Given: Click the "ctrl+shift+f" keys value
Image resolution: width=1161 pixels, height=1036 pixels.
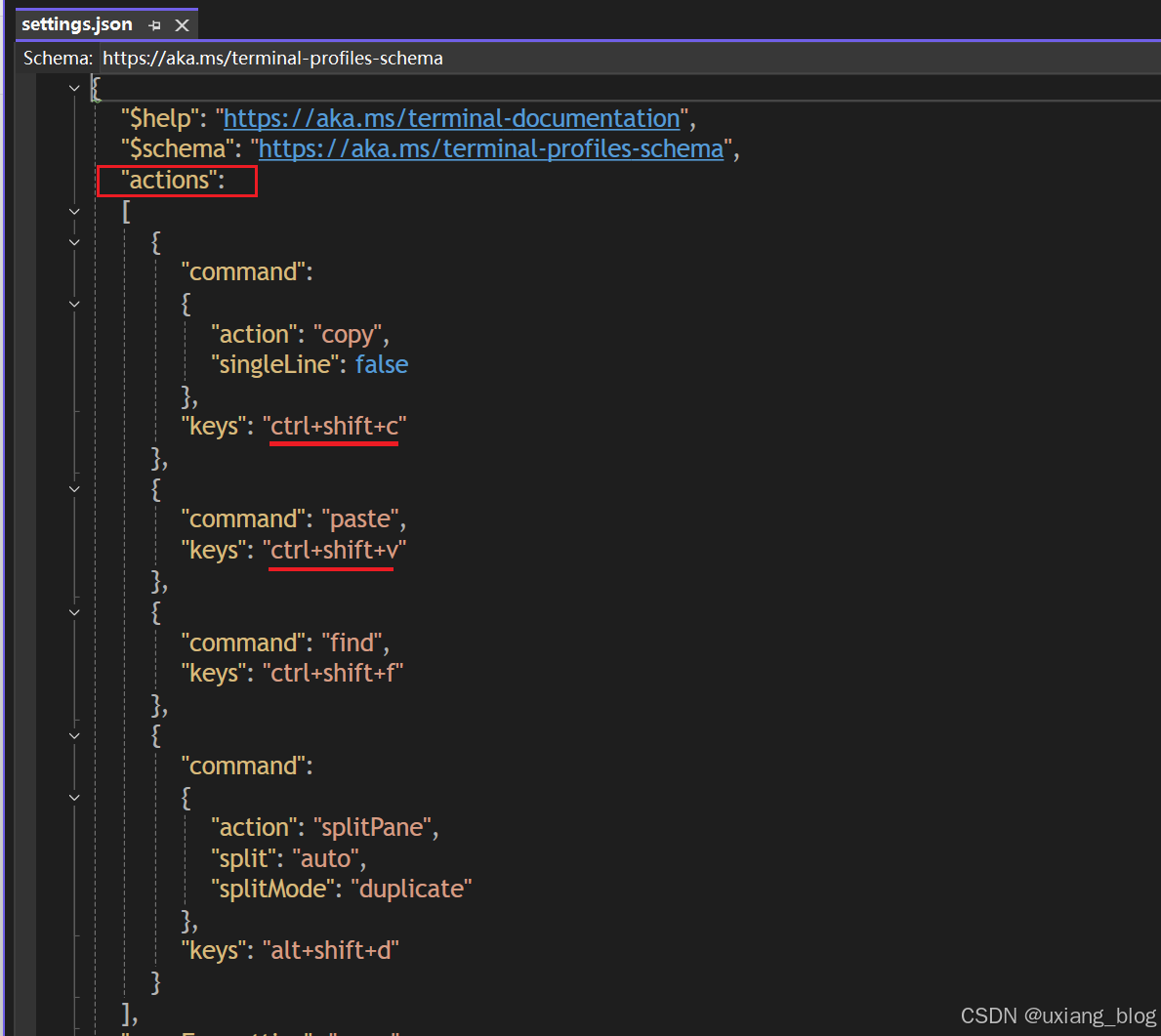Looking at the screenshot, I should [x=332, y=673].
